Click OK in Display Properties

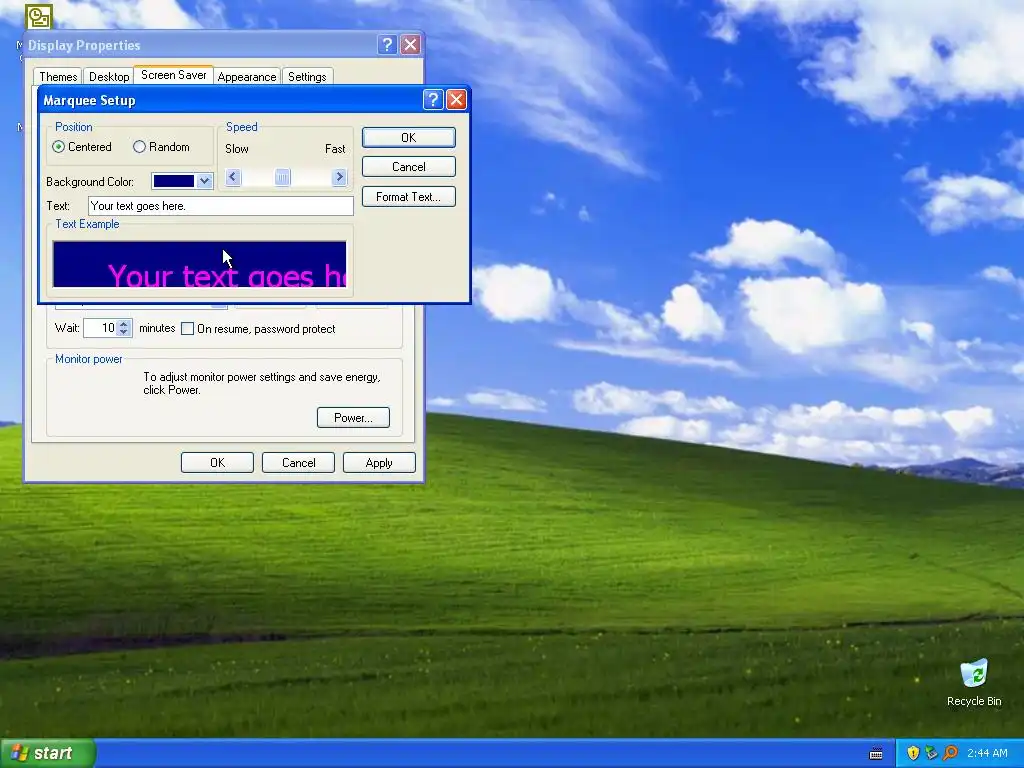217,462
